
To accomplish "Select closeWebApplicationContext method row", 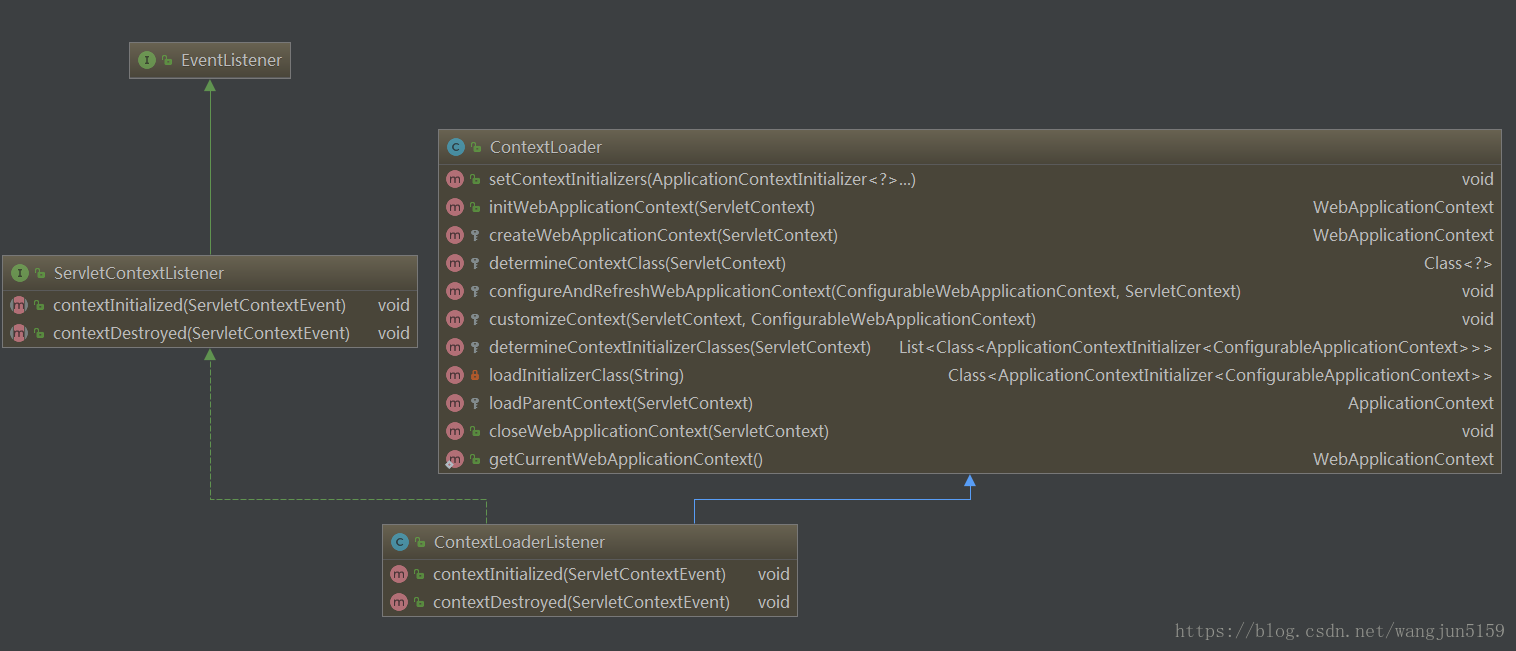I will [x=970, y=431].
